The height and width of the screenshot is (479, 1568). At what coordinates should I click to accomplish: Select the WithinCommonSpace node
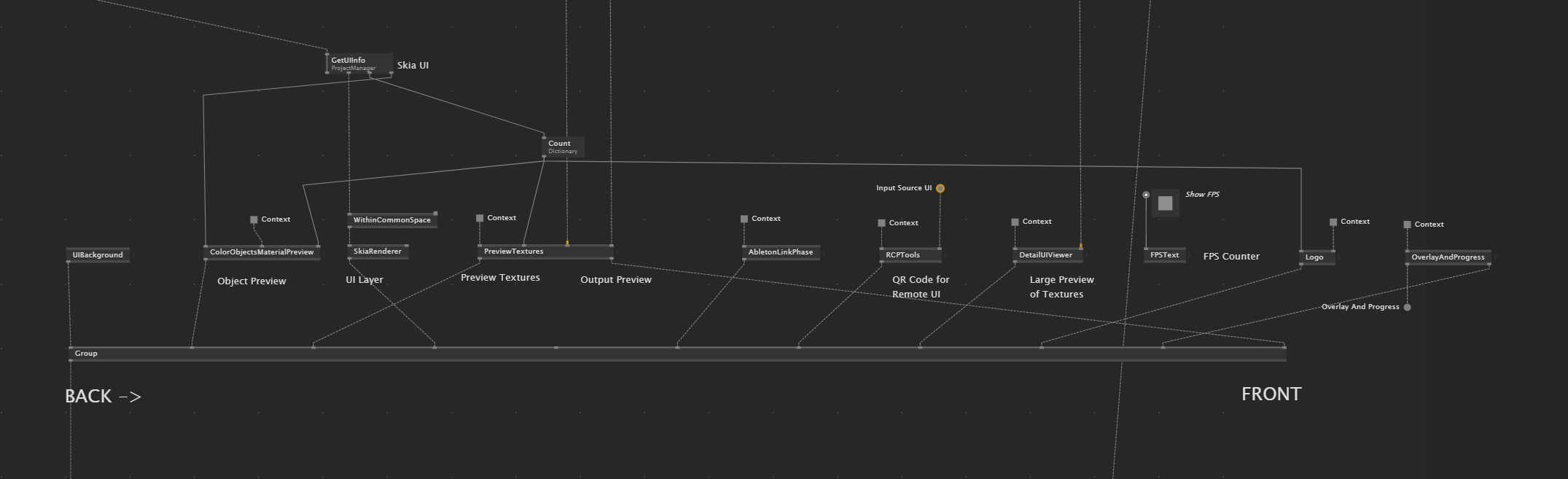391,220
